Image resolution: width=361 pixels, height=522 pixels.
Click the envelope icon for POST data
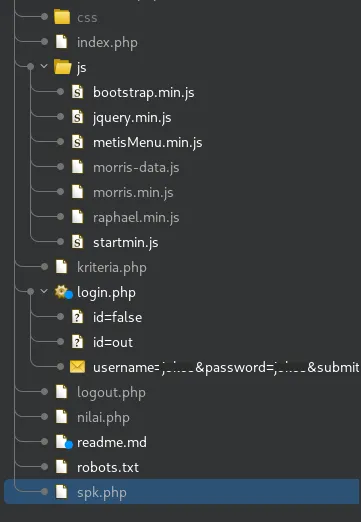coord(78,367)
